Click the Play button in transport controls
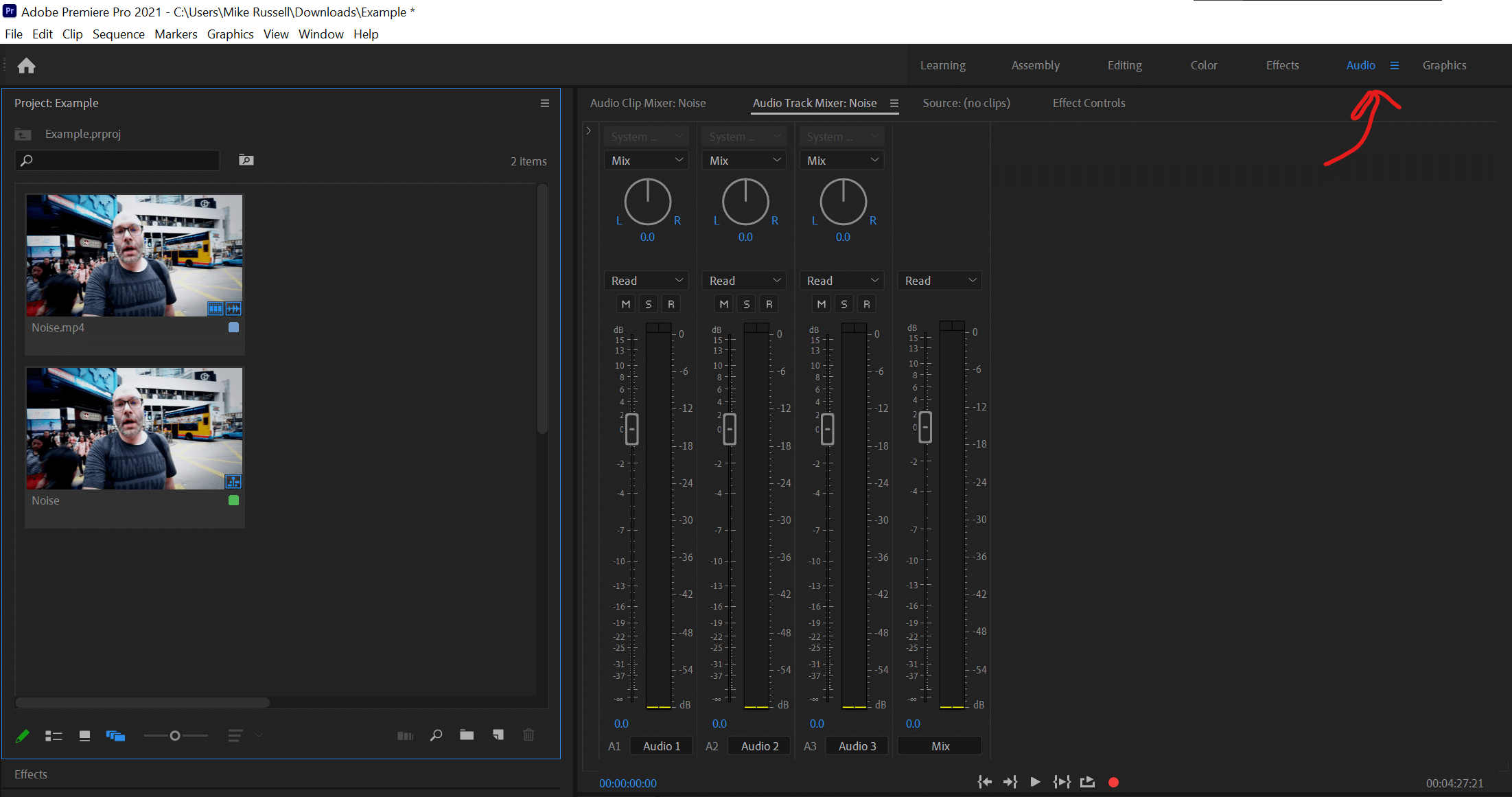Viewport: 1512px width, 797px height. pyautogui.click(x=1034, y=781)
